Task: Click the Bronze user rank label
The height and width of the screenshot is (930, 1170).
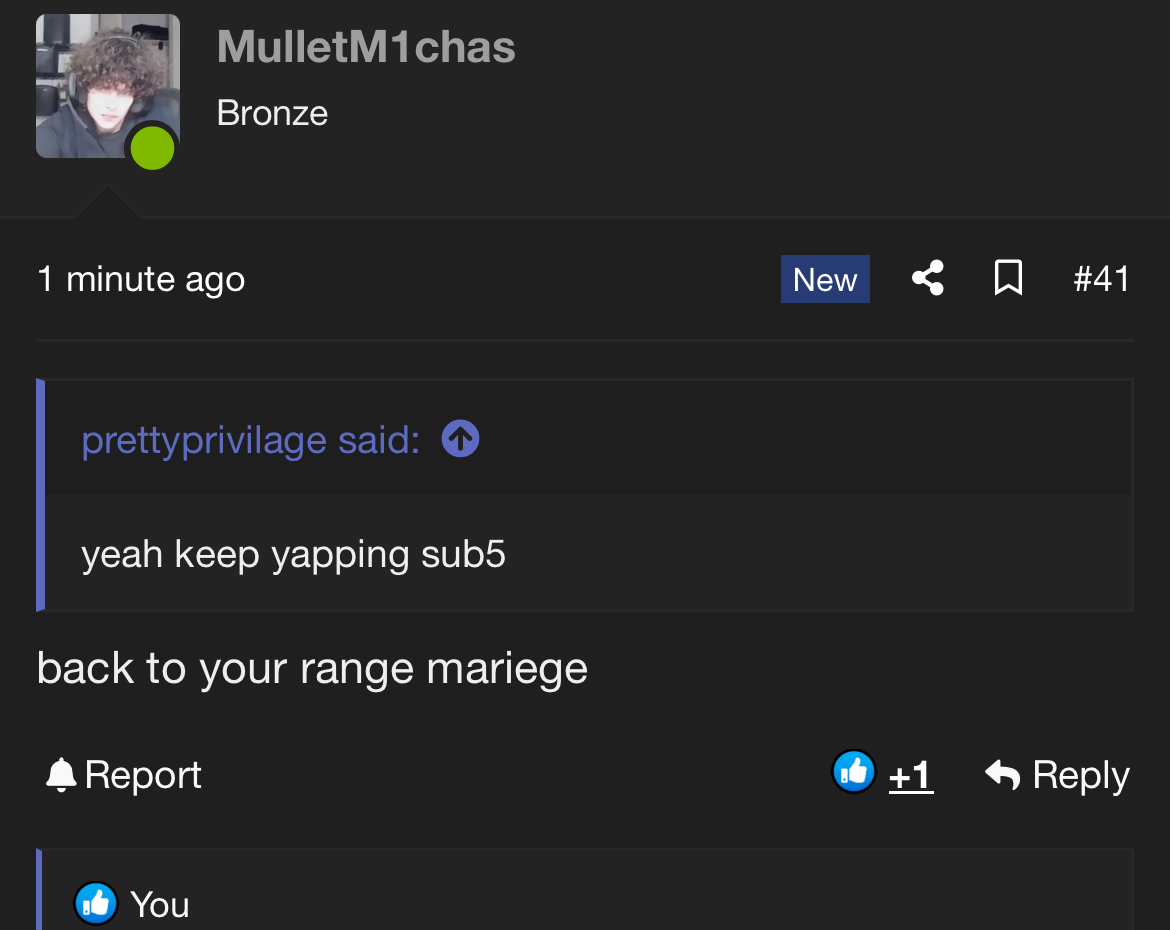Action: (272, 113)
